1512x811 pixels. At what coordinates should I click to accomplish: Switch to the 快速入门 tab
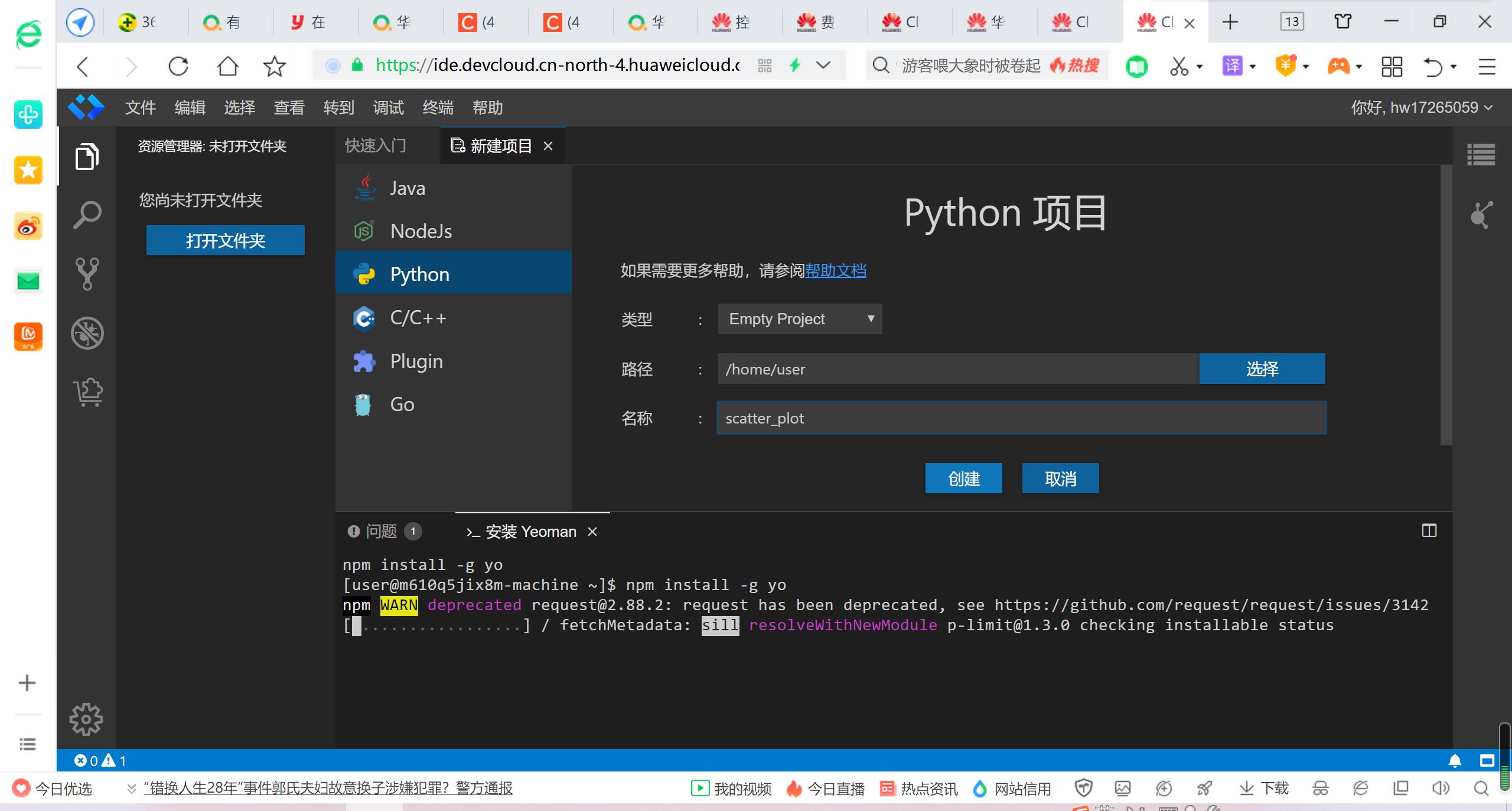tap(376, 145)
